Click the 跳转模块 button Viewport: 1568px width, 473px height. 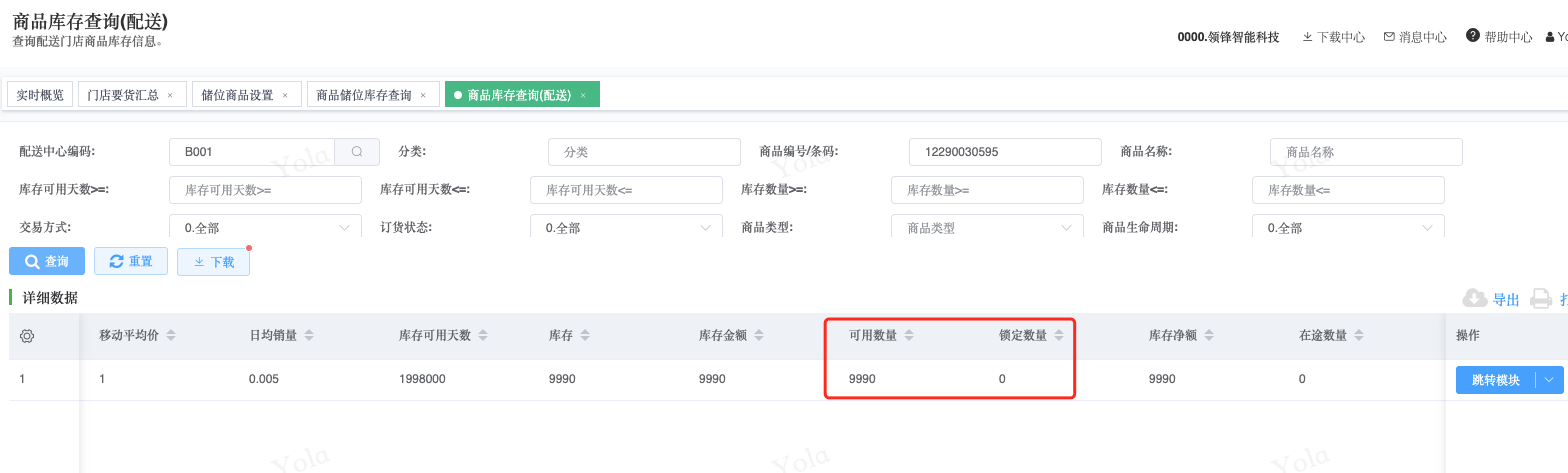pyautogui.click(x=1495, y=380)
